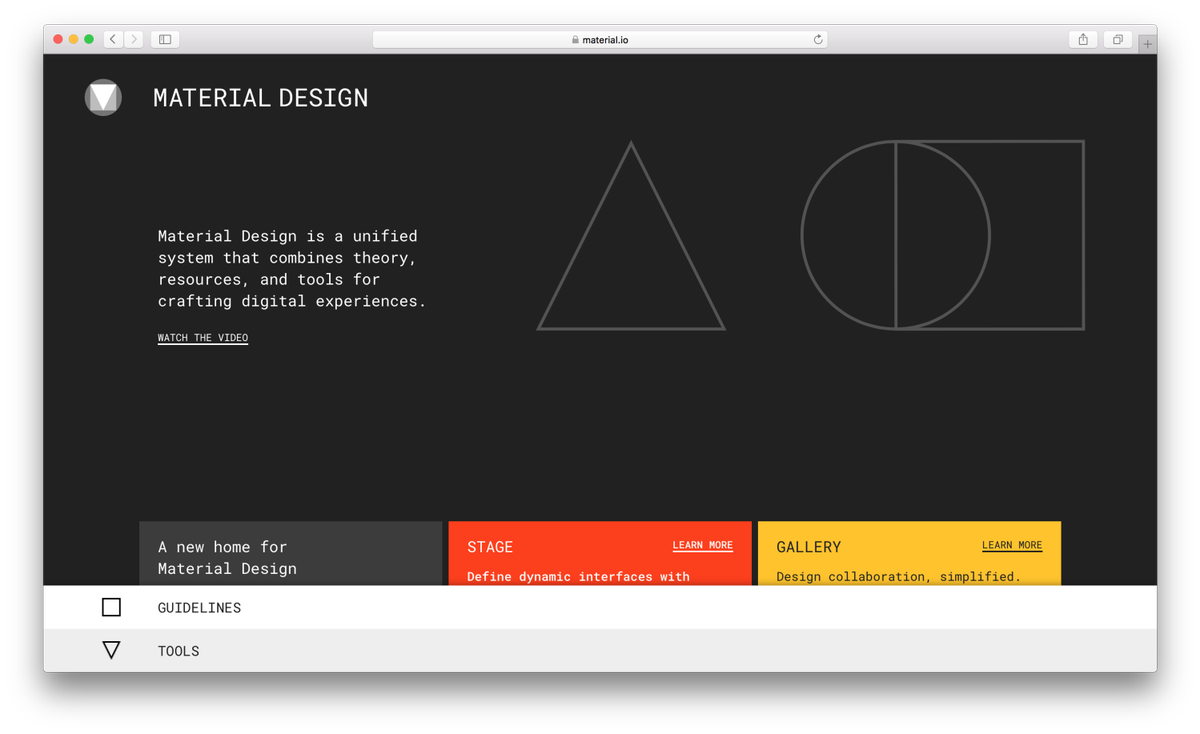Click the inverted triangle Tools icon

[111, 650]
